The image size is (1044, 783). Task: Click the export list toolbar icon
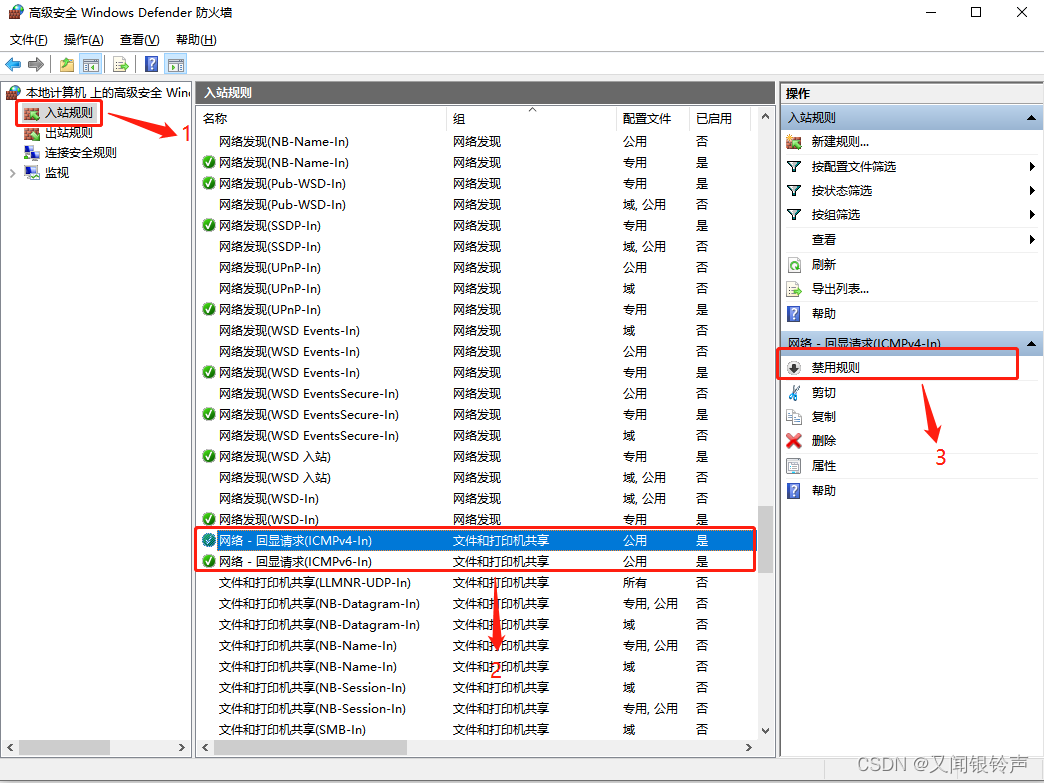[120, 65]
